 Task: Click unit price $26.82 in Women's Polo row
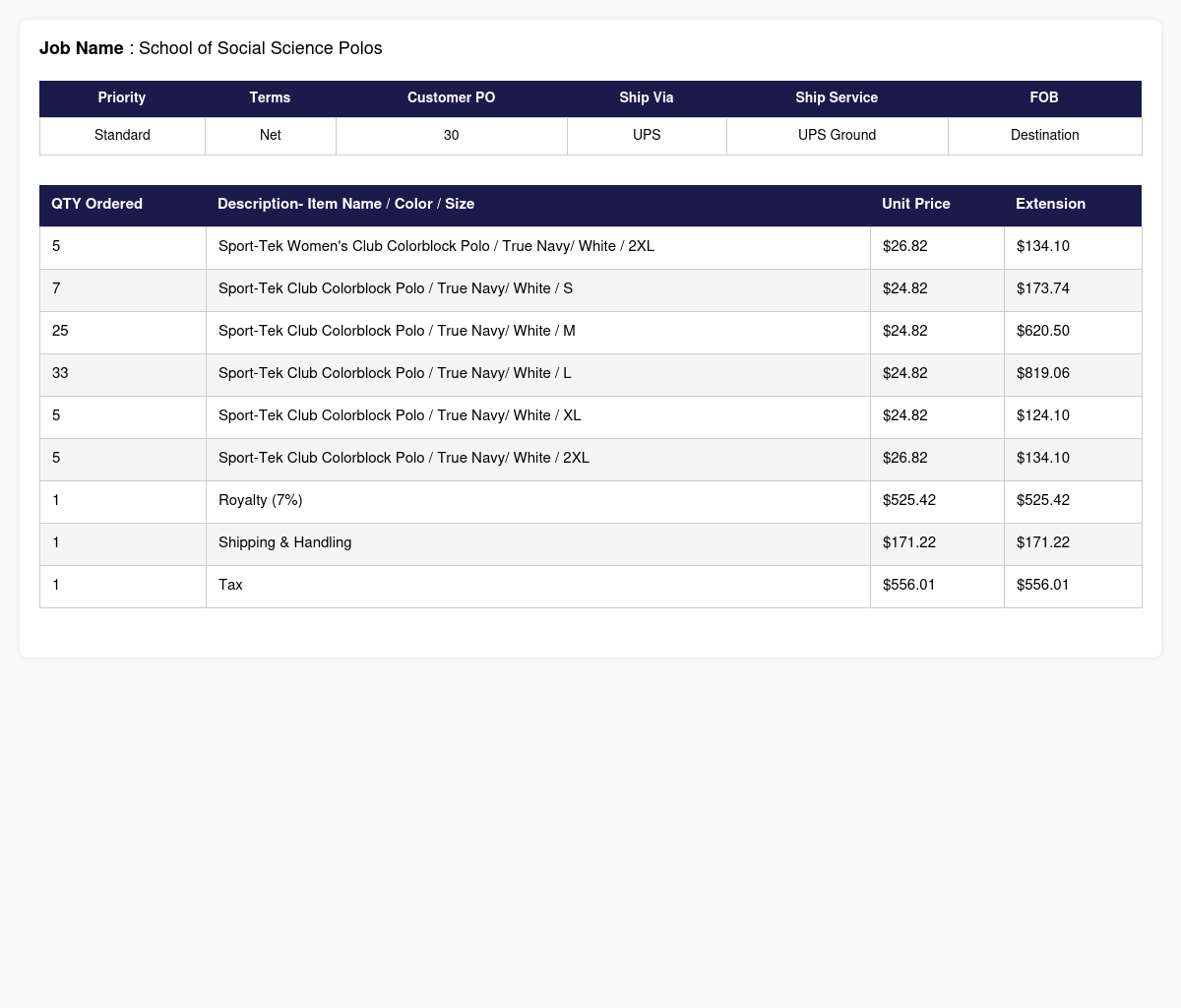(937, 247)
